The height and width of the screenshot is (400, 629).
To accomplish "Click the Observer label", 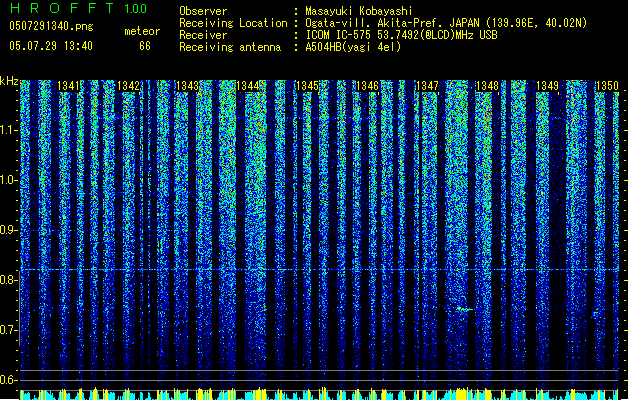I will [x=203, y=11].
